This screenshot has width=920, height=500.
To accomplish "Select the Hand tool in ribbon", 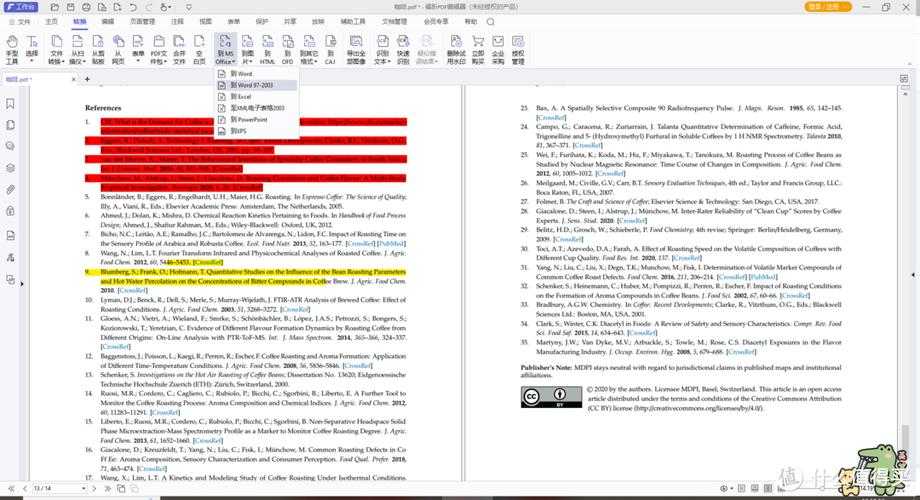I will [12, 51].
